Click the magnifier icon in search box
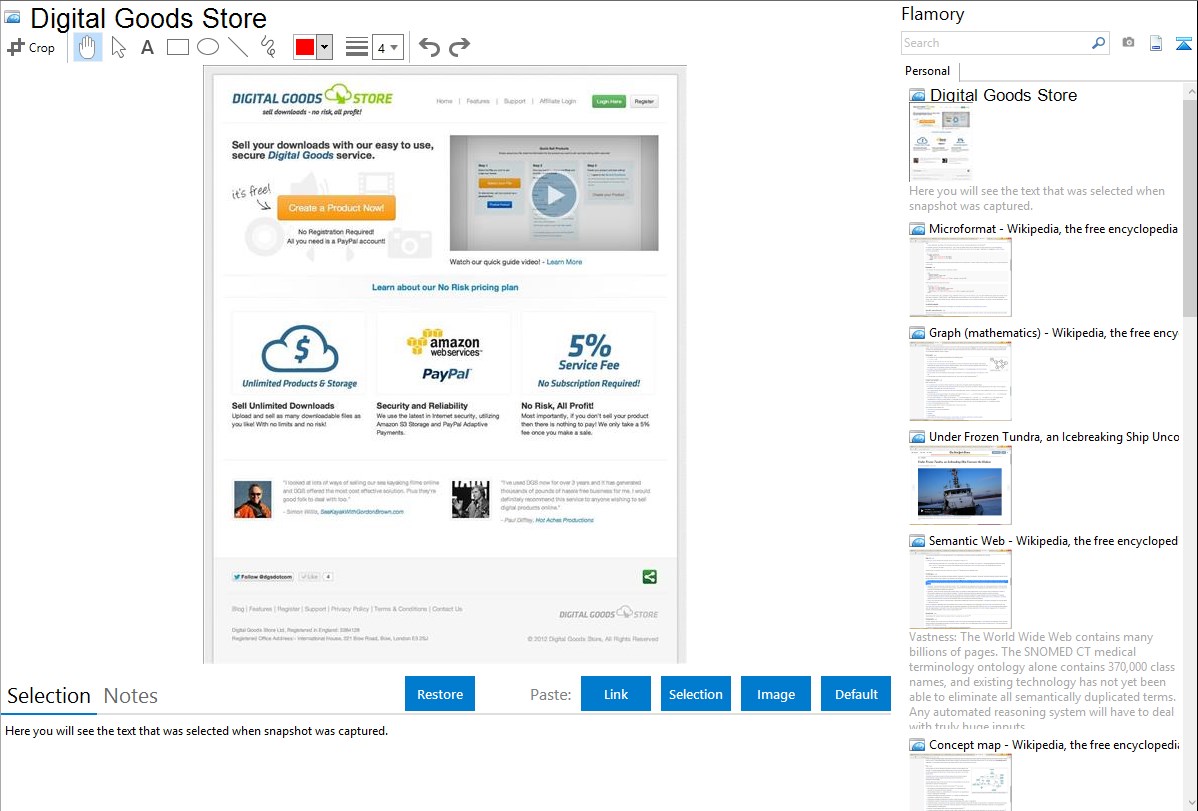The width and height of the screenshot is (1198, 811). click(1098, 43)
